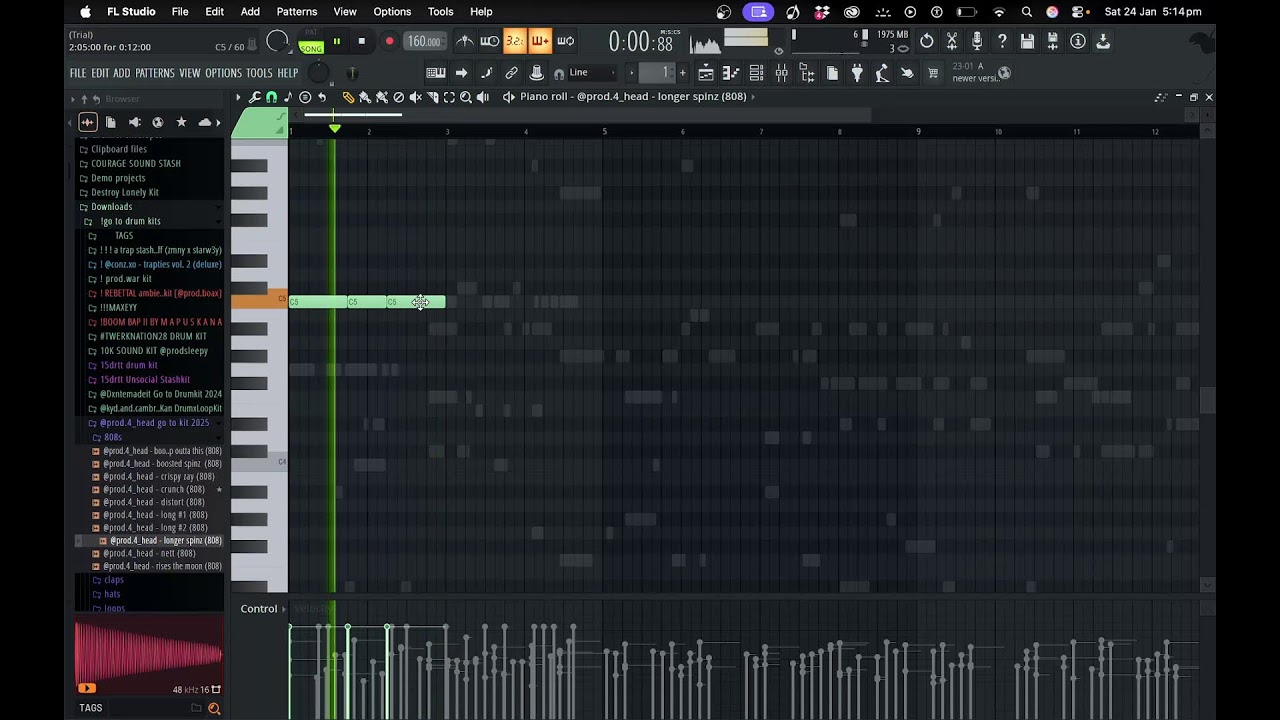Viewport: 1280px width, 720px height.
Task: Open the Line snap dropdown
Action: (x=591, y=73)
